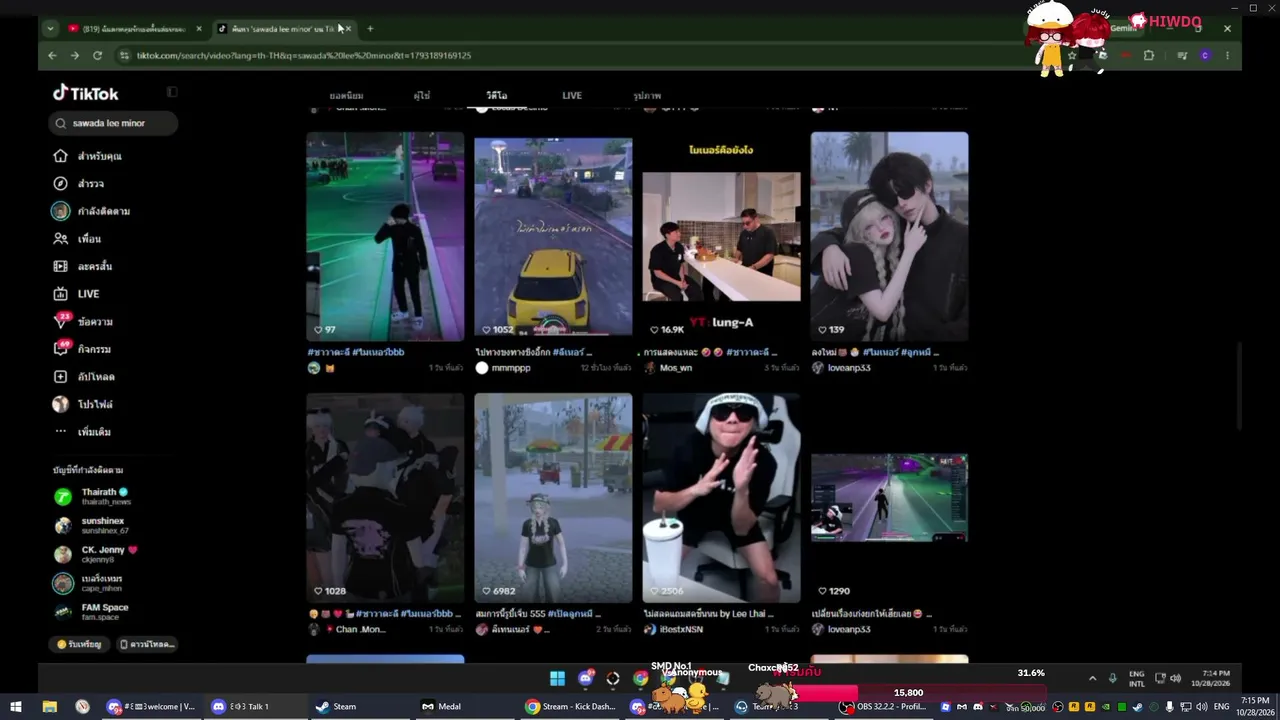Open the Explore (สำรวจ) compass icon

60,184
